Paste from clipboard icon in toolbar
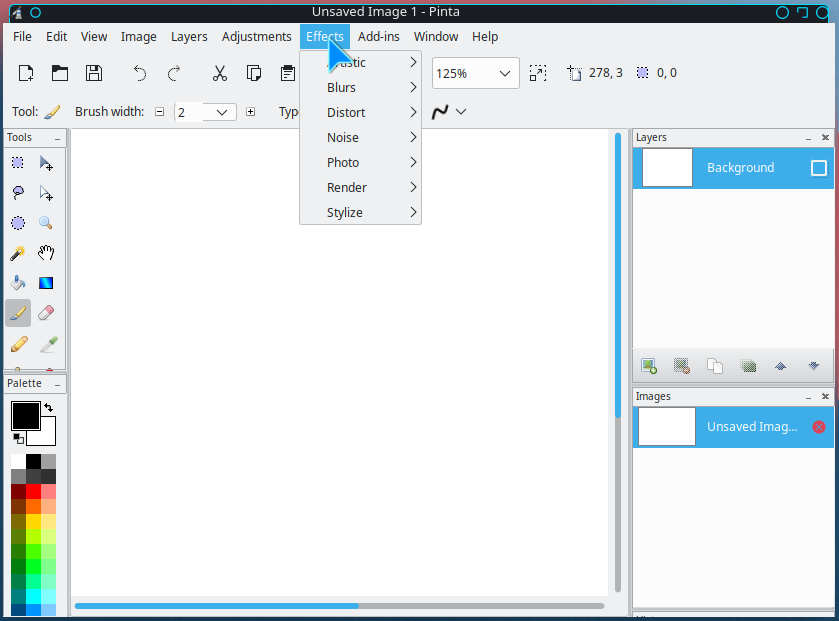This screenshot has width=839, height=621. point(288,73)
